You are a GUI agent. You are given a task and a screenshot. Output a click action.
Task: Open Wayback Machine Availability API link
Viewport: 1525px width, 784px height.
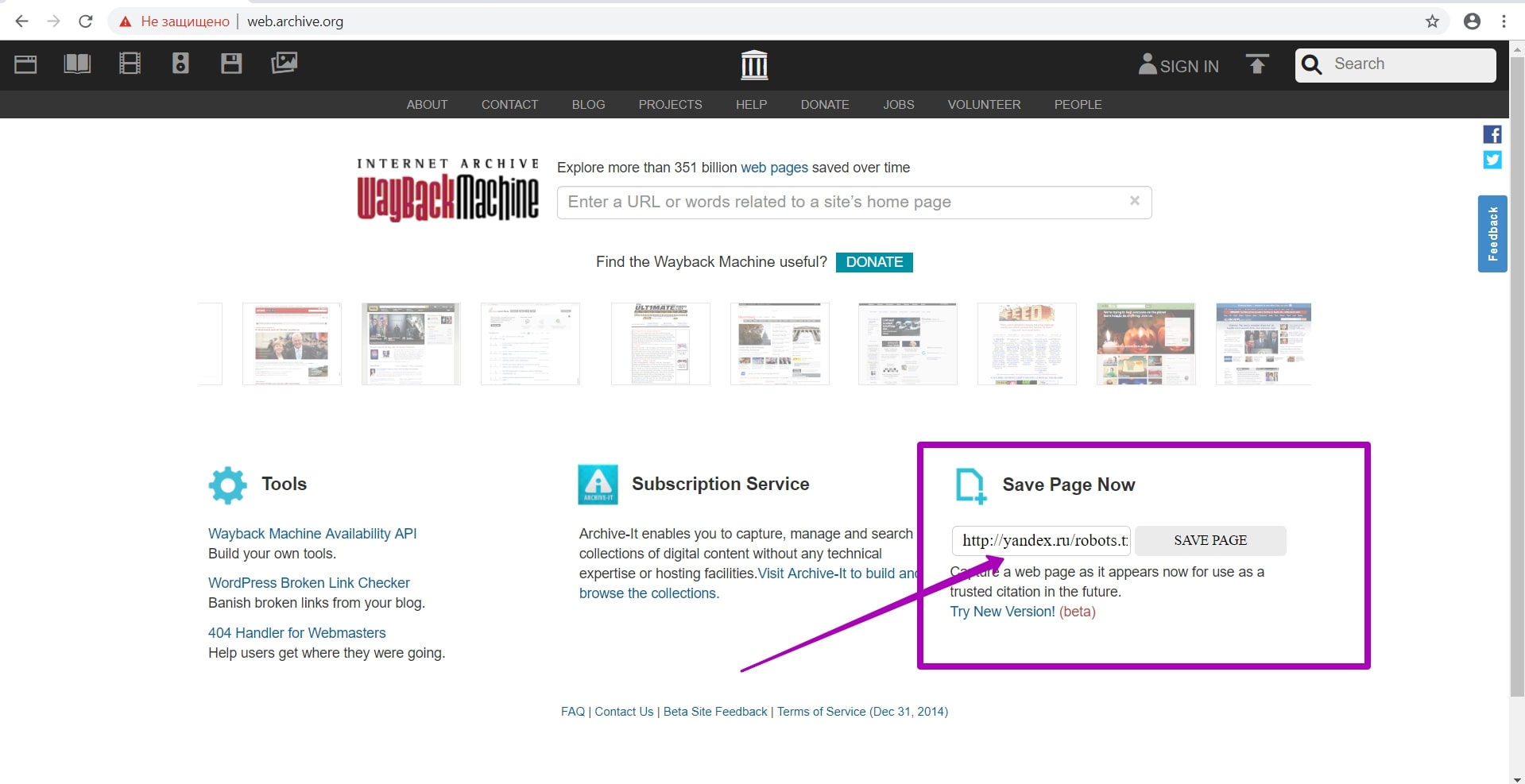312,534
